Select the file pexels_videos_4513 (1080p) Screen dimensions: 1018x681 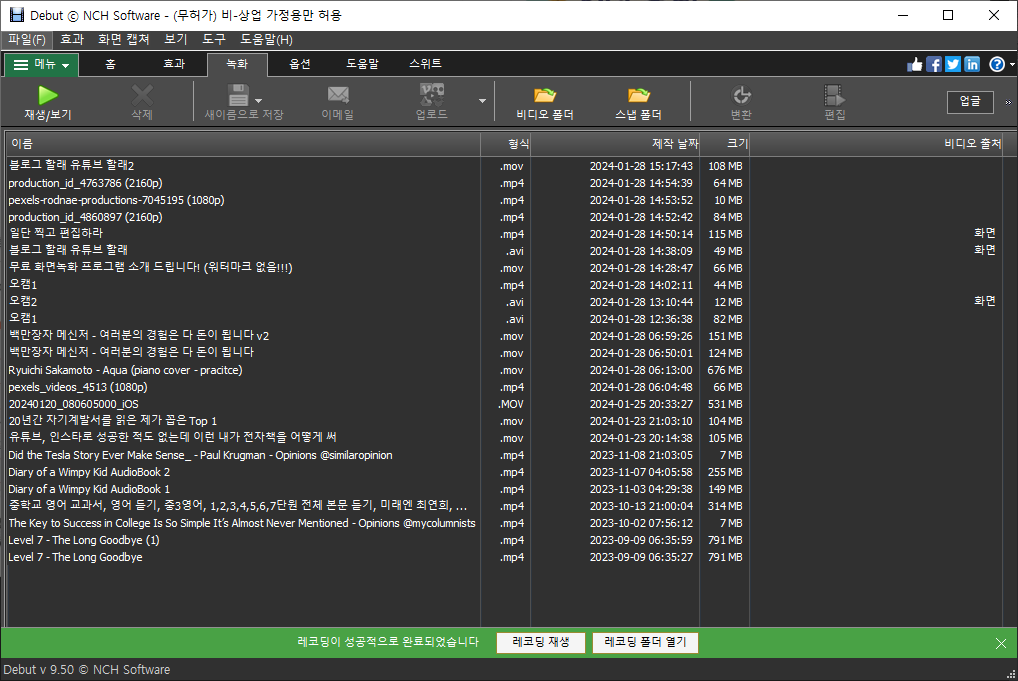77,387
